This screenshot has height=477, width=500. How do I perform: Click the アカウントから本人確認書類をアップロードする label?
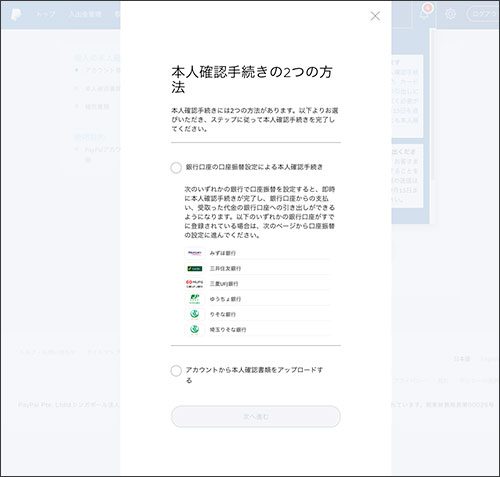coord(254,375)
